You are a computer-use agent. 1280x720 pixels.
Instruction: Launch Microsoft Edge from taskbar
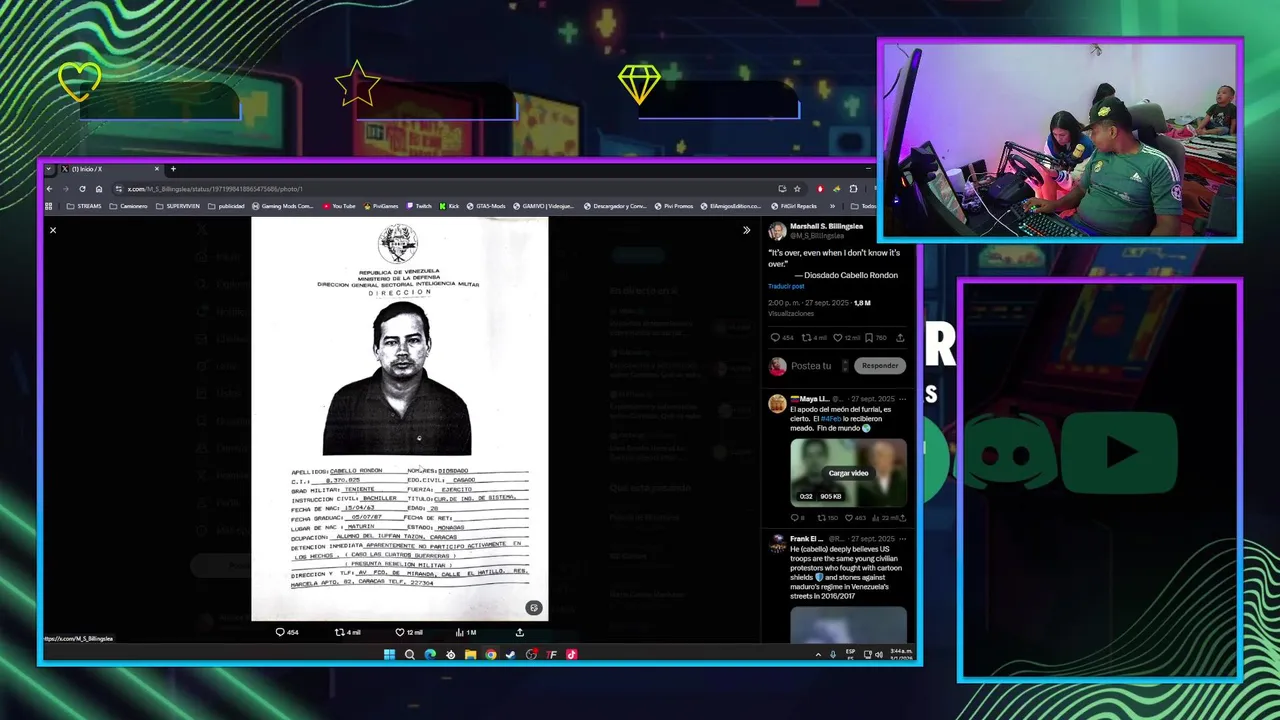(x=430, y=655)
